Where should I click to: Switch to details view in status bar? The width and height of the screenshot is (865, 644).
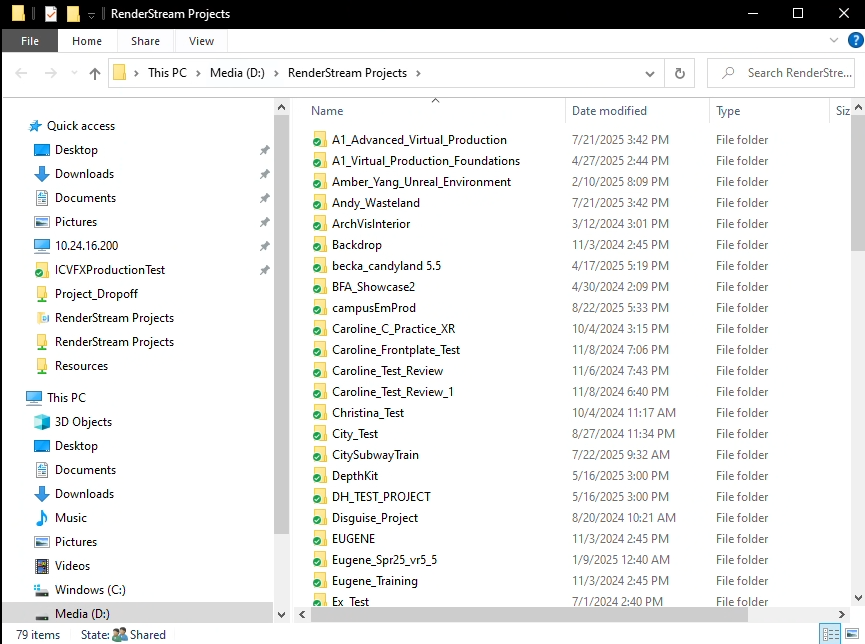(x=830, y=633)
